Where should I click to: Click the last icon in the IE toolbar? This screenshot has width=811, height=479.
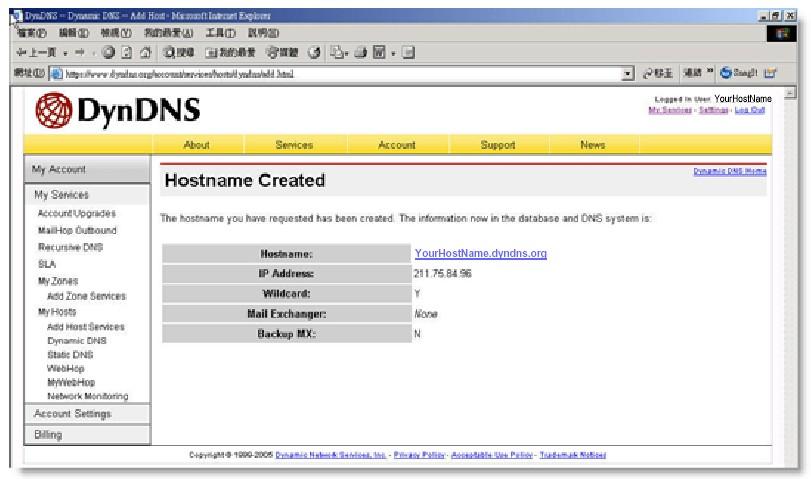(x=409, y=52)
